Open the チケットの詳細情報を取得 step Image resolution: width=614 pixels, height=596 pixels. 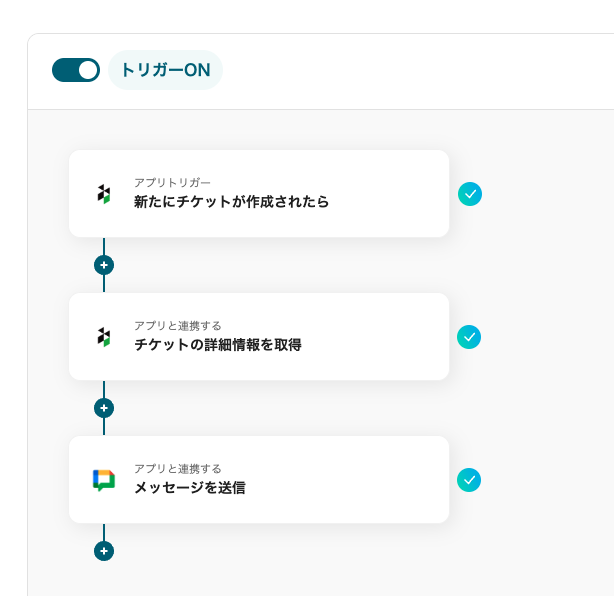pos(218,345)
